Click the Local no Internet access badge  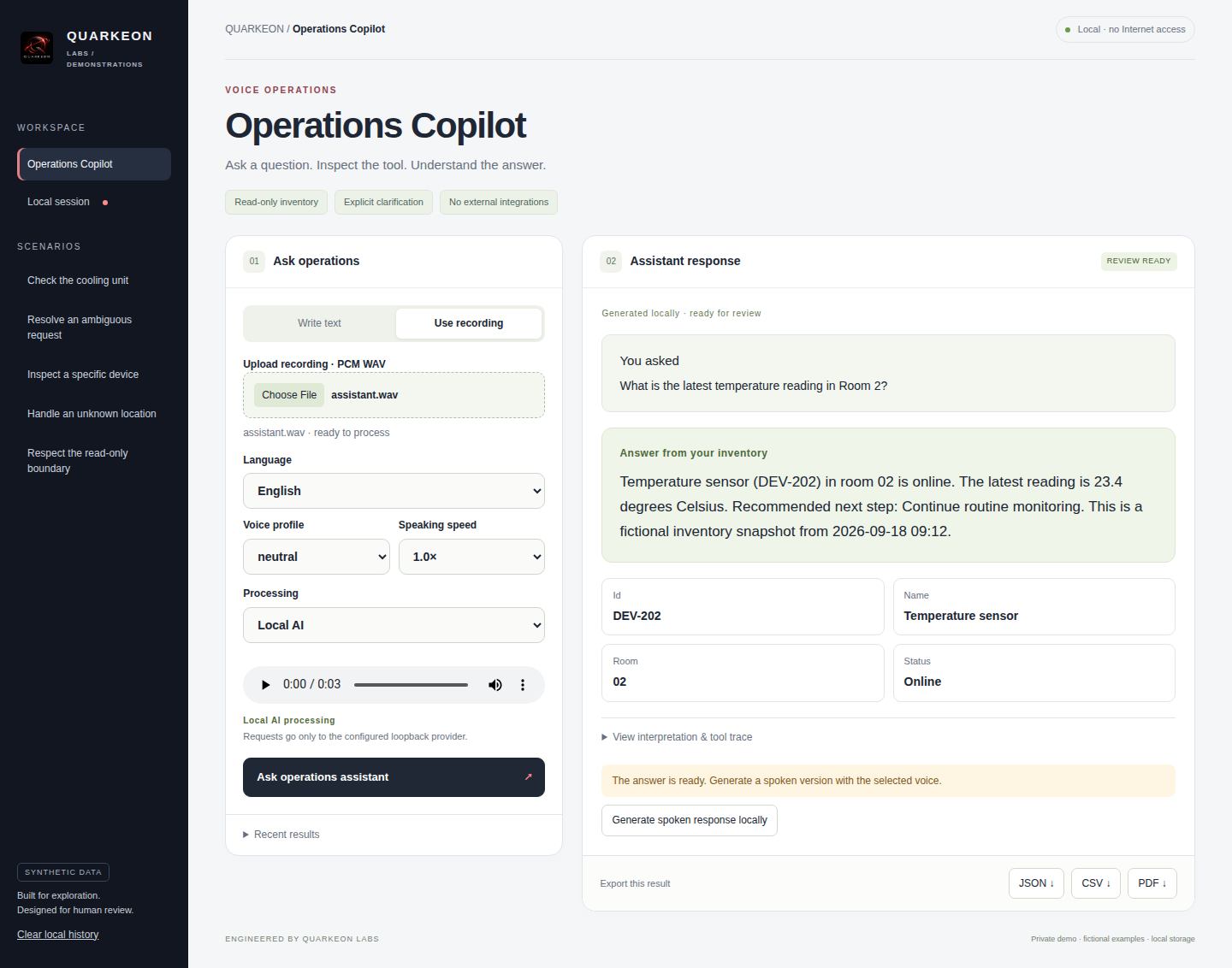click(1125, 30)
